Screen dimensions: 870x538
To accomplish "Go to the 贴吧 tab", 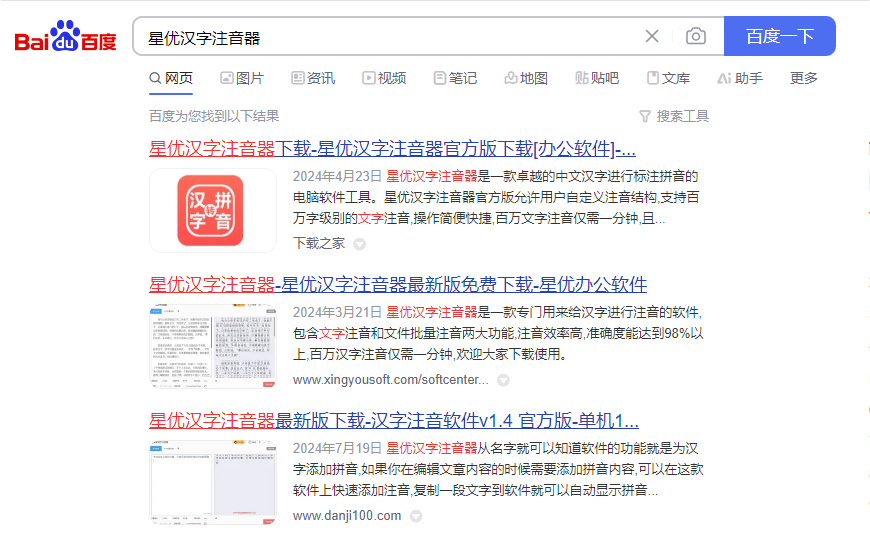I will click(597, 78).
